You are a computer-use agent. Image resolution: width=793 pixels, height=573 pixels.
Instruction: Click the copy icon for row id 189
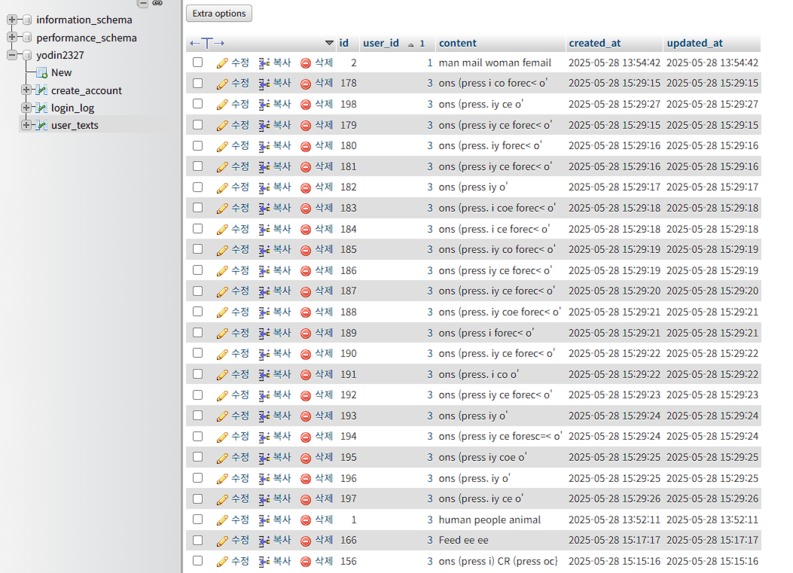click(x=264, y=333)
